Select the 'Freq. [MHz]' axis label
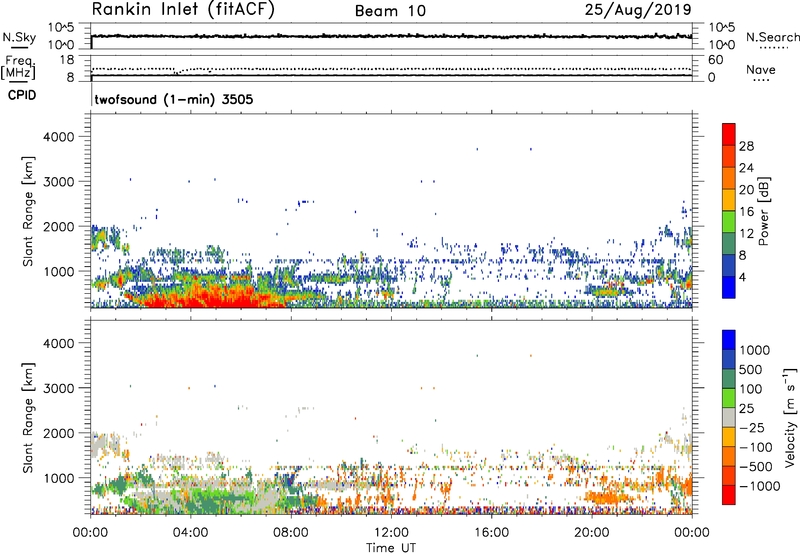 click(x=19, y=68)
